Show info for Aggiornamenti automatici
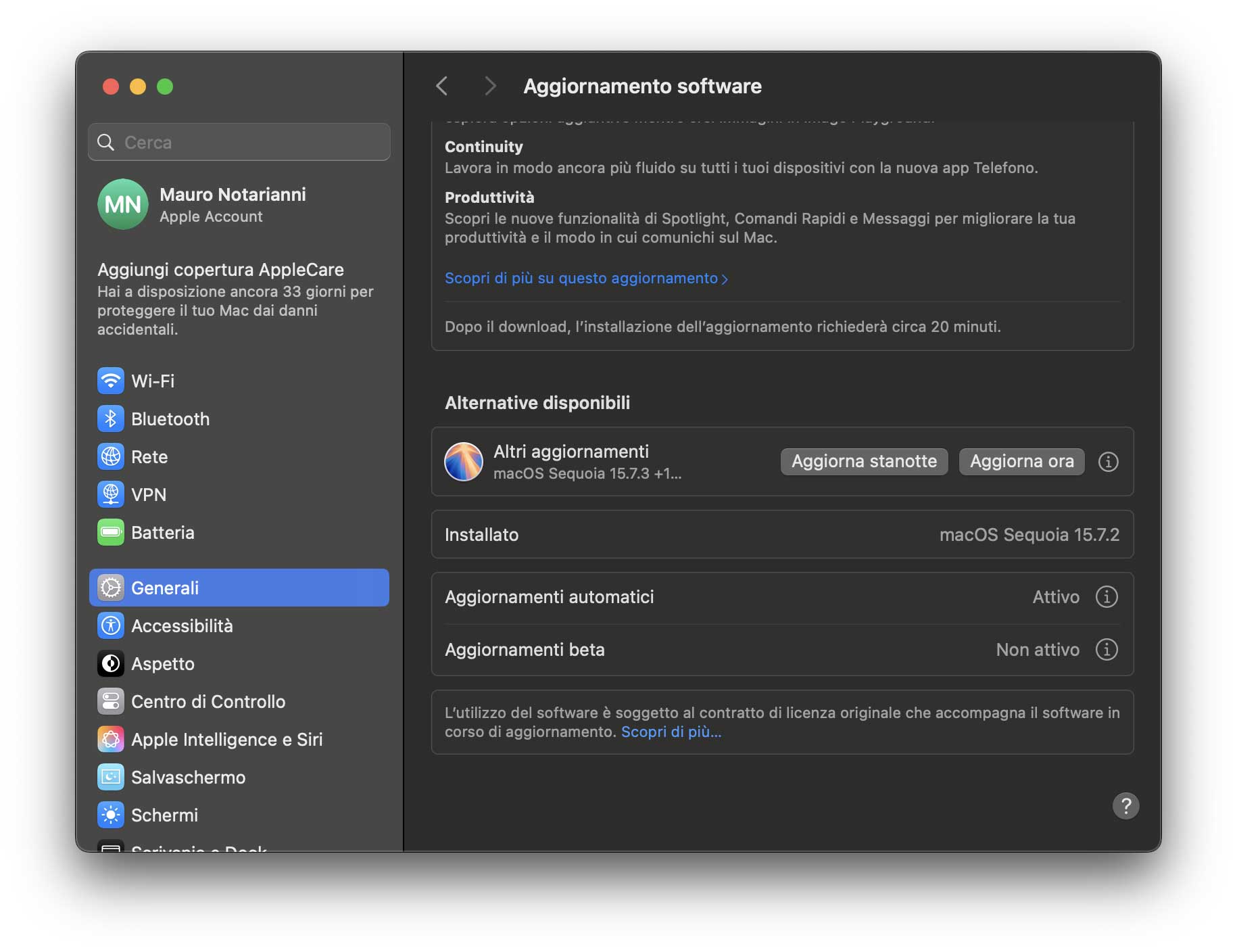Image resolution: width=1237 pixels, height=952 pixels. [1107, 596]
